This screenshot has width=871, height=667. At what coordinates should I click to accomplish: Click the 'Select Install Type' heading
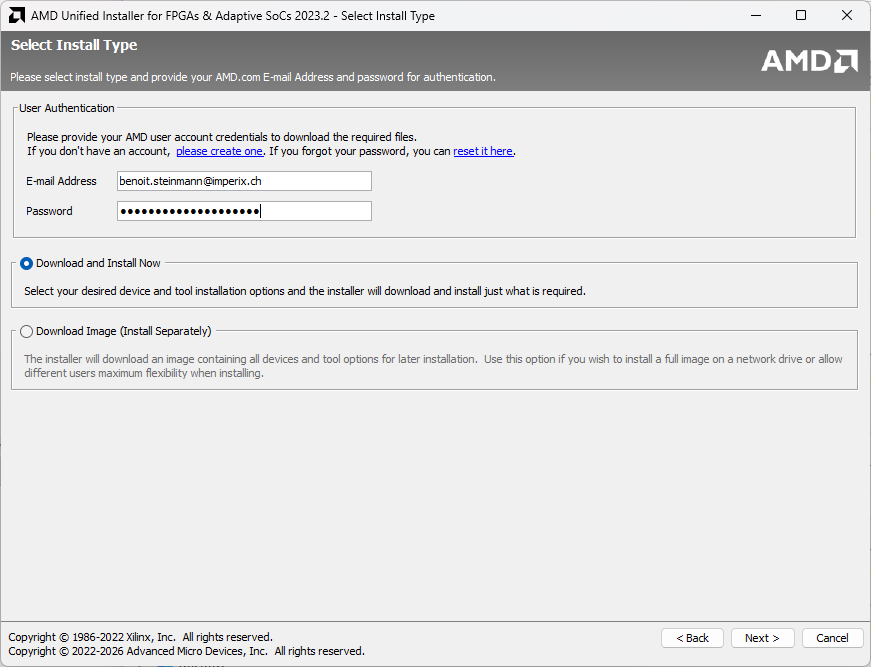click(74, 45)
